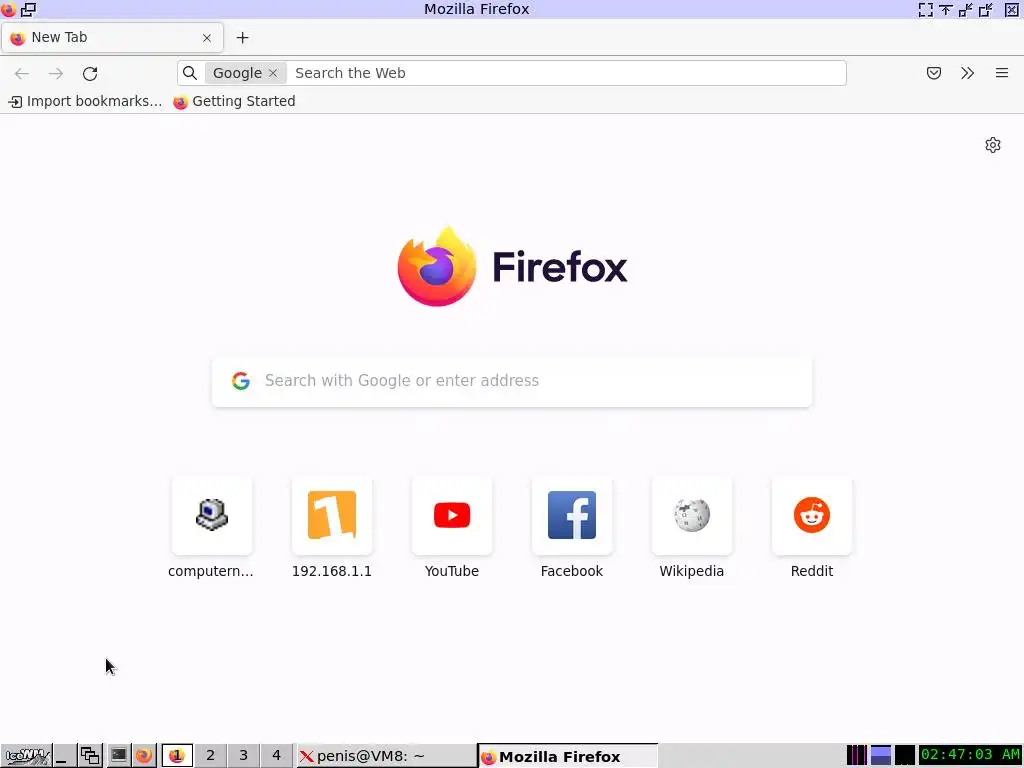Open a new tab with plus button

pos(242,38)
